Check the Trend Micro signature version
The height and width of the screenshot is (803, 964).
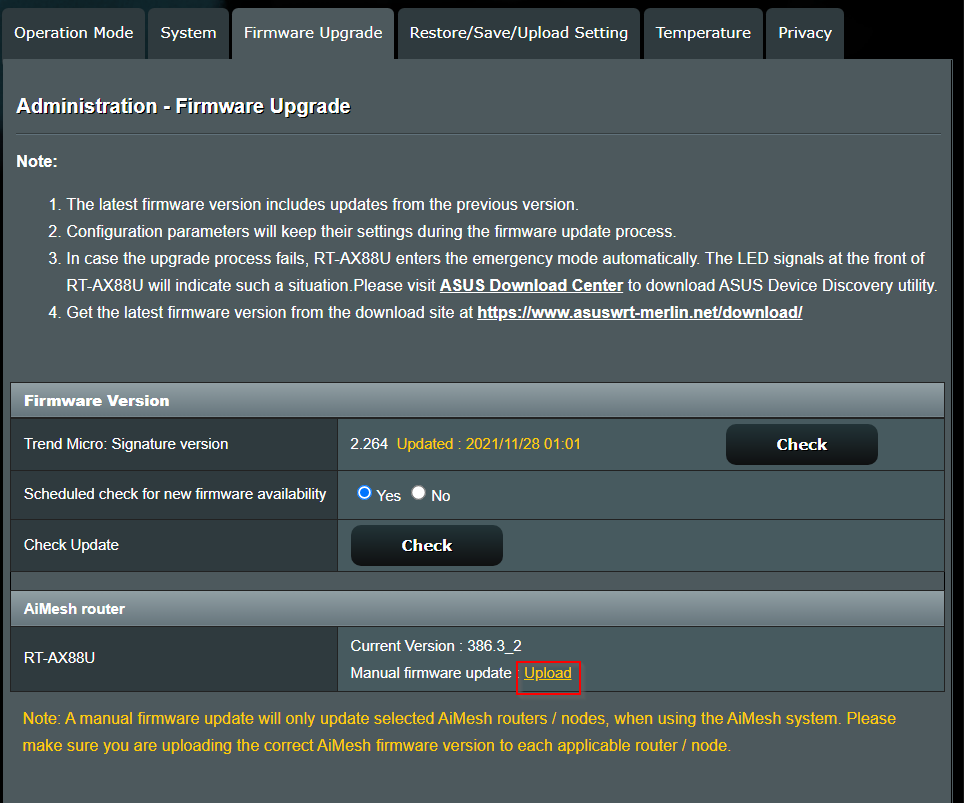click(801, 445)
